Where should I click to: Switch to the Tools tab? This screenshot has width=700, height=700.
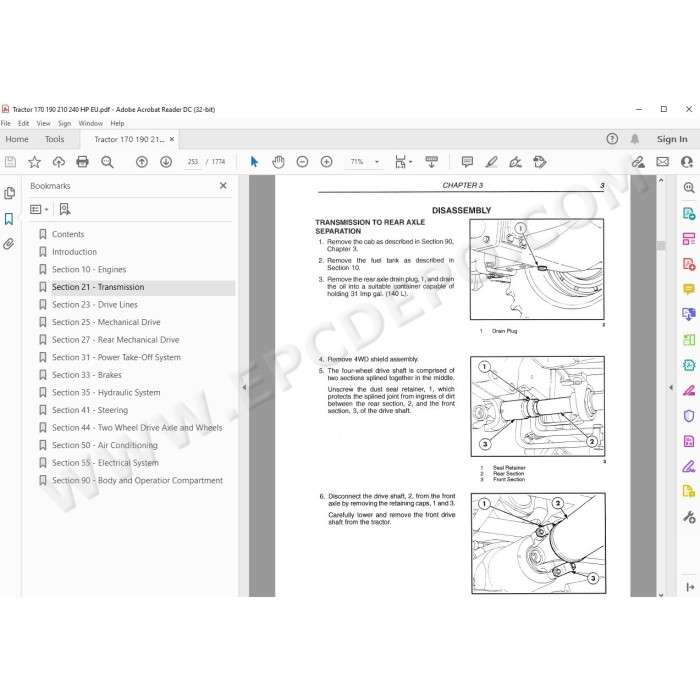54,139
